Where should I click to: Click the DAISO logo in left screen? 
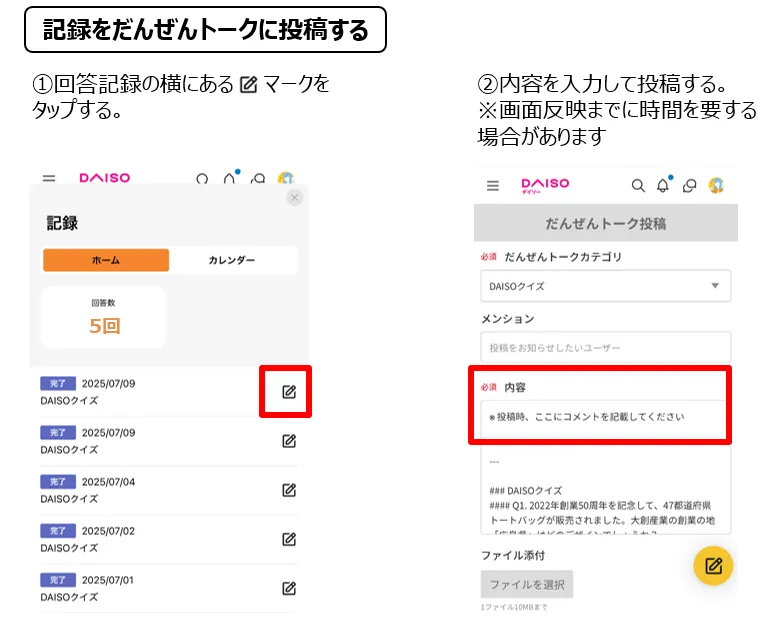[105, 178]
